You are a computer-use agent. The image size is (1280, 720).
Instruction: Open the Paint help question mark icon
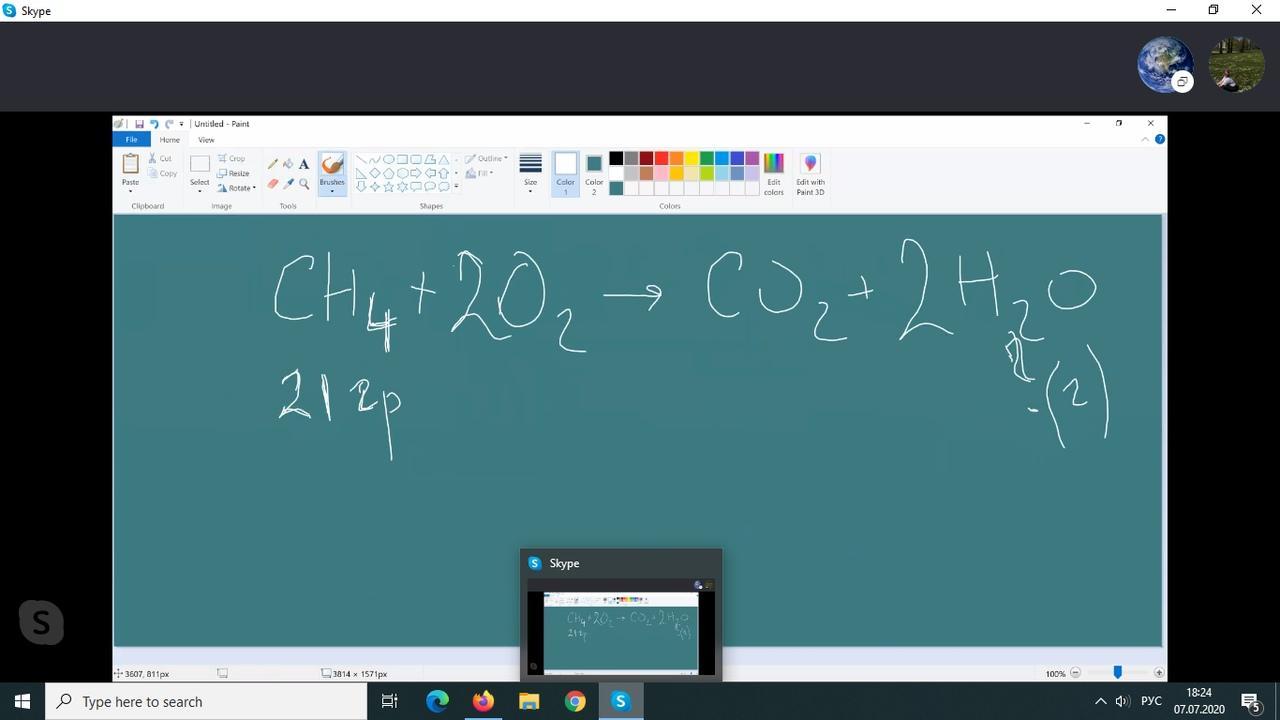coord(1160,139)
